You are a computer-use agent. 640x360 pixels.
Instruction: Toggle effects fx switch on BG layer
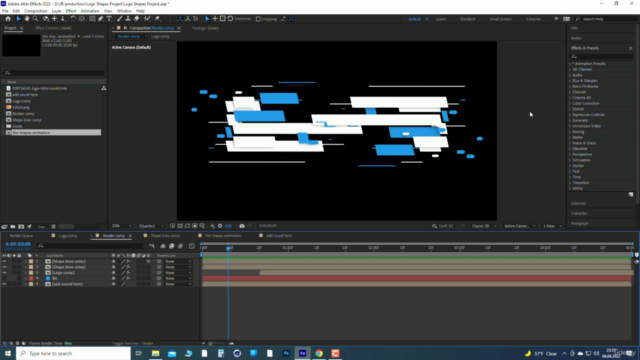click(128, 278)
